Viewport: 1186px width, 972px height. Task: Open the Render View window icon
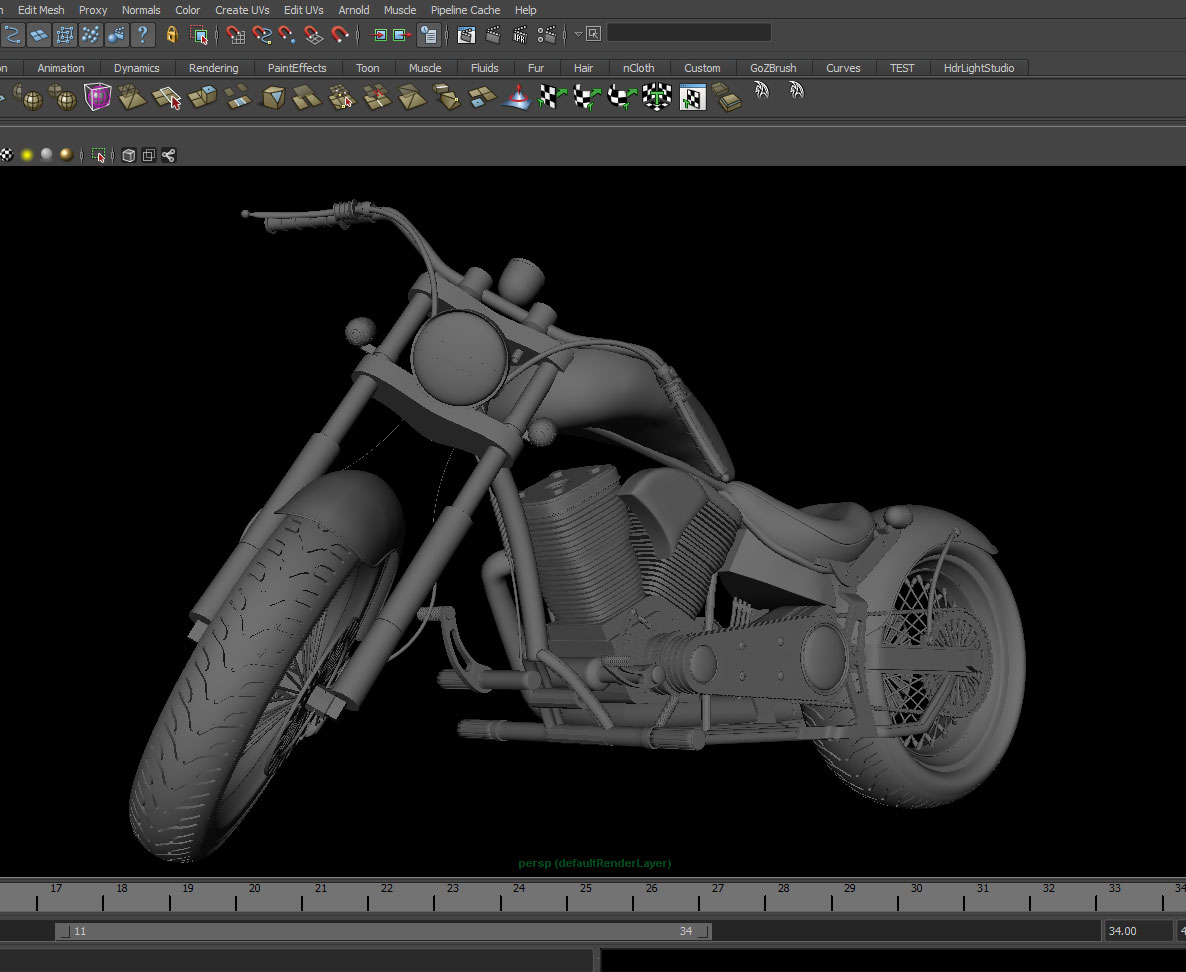466,35
